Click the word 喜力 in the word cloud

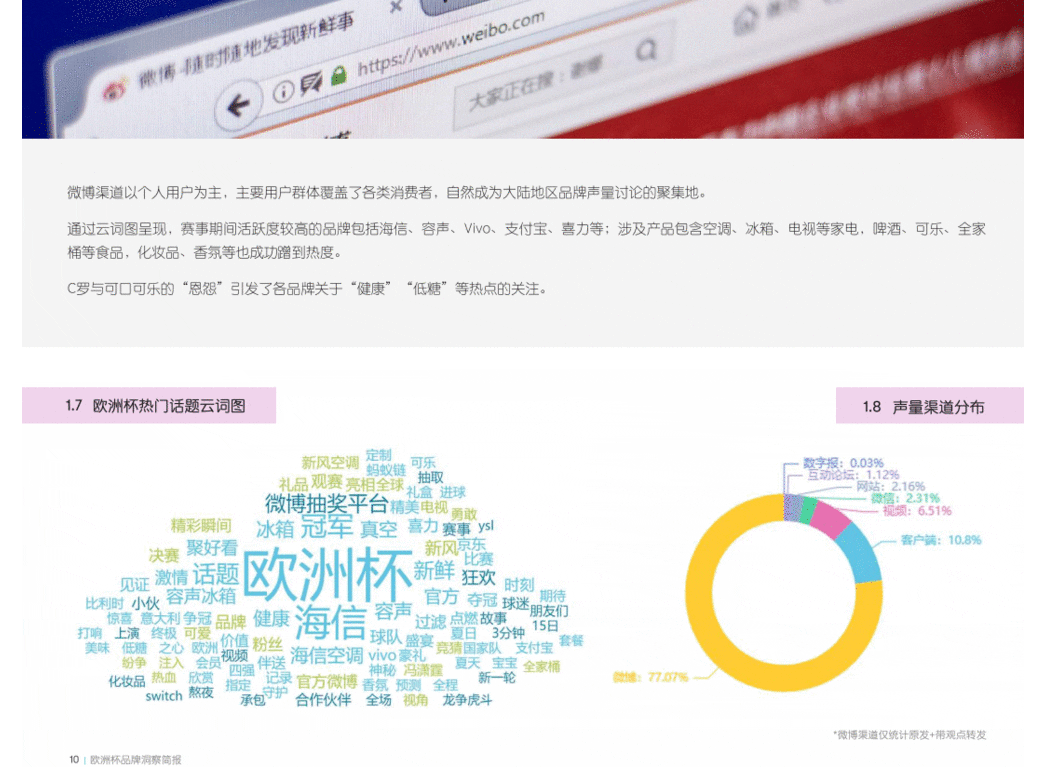pyautogui.click(x=423, y=526)
